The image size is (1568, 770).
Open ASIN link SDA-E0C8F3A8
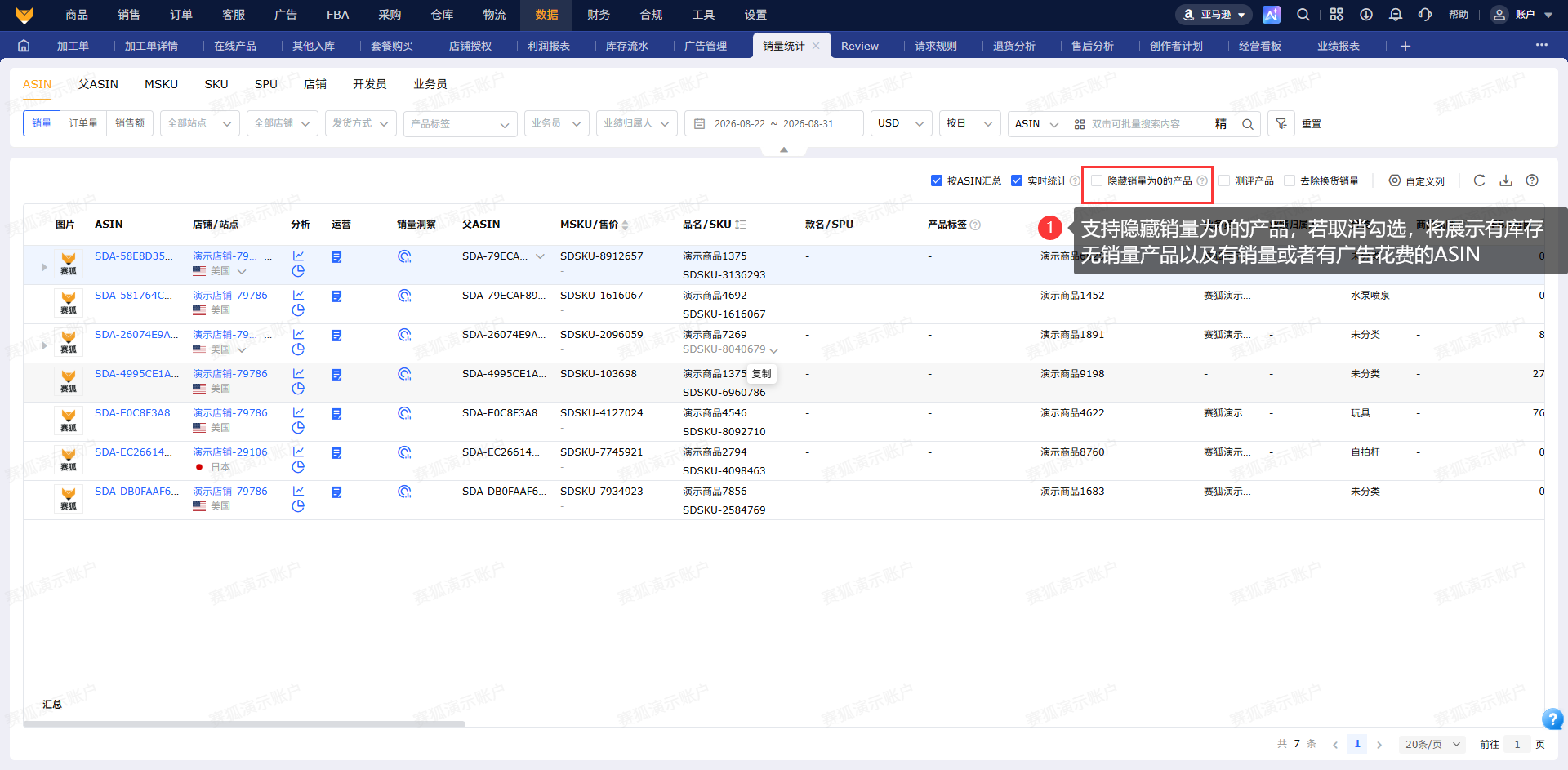(x=136, y=412)
